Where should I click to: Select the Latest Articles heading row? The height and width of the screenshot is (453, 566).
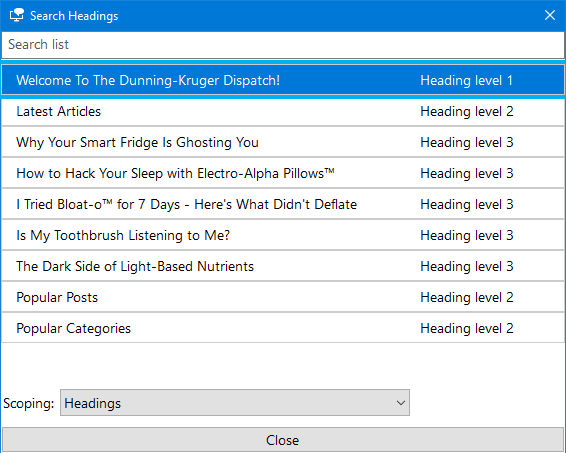pos(283,112)
